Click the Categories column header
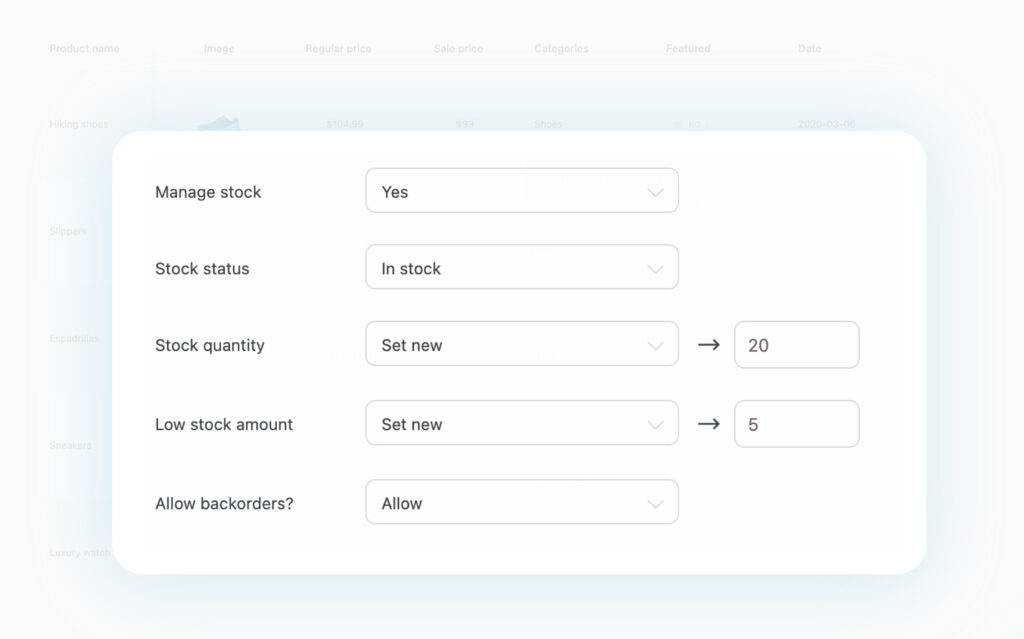The height and width of the screenshot is (639, 1024). point(561,47)
